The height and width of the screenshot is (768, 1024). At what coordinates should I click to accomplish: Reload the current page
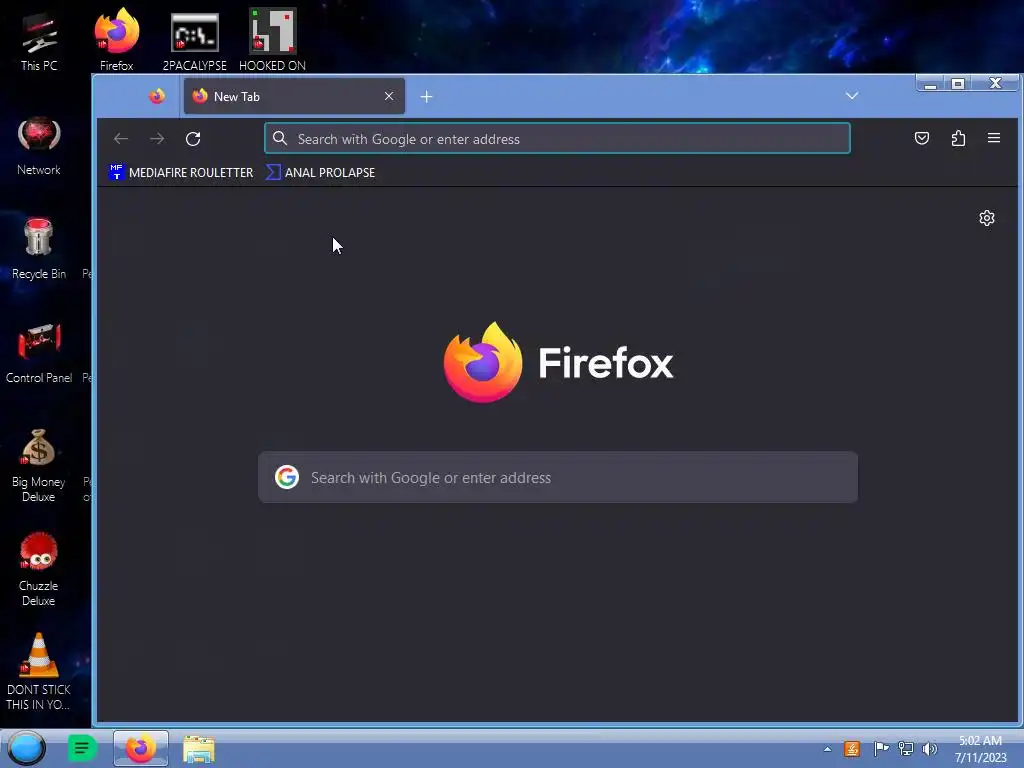[193, 138]
